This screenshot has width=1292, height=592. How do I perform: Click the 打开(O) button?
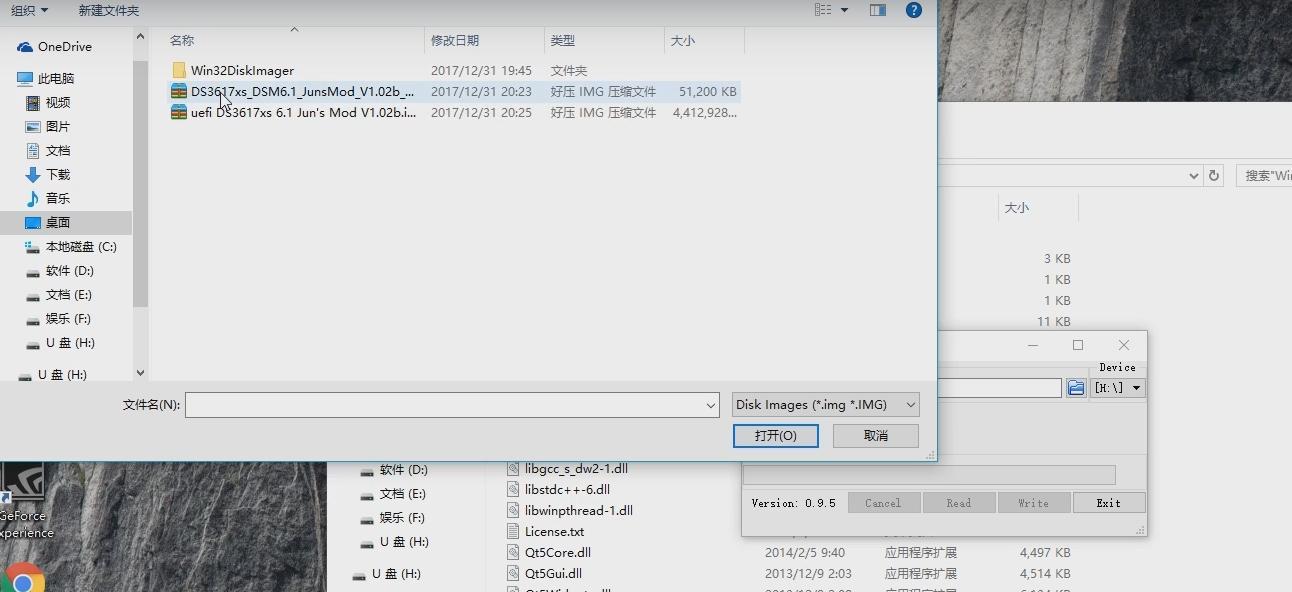776,436
